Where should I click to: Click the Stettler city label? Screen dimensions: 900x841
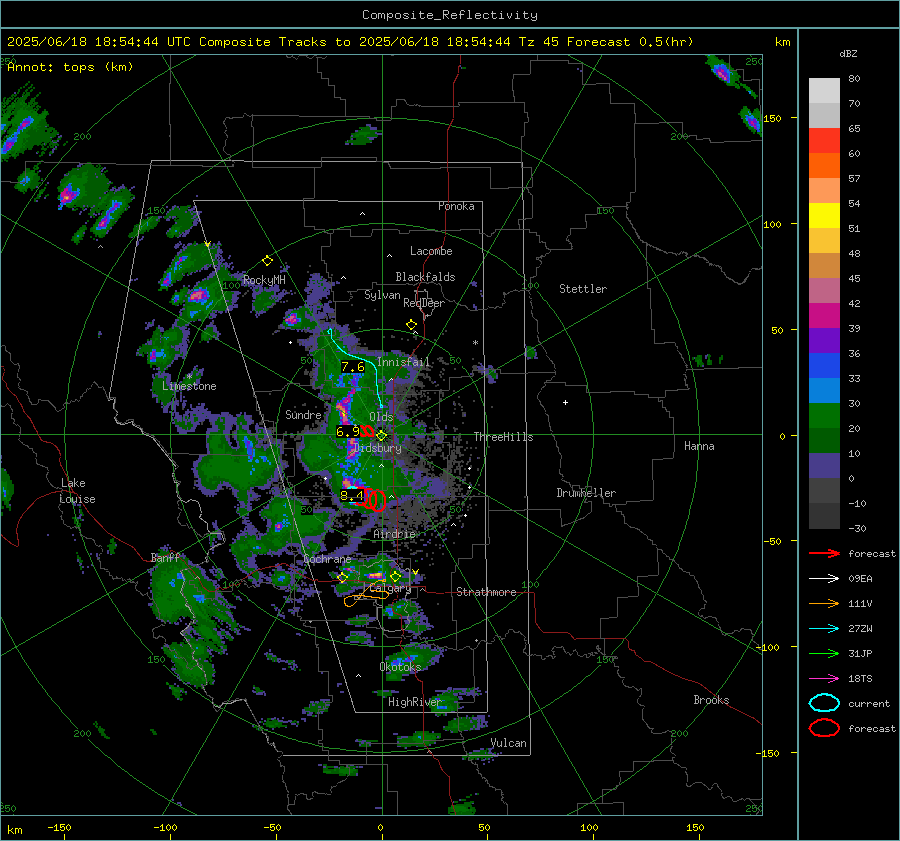pos(583,289)
